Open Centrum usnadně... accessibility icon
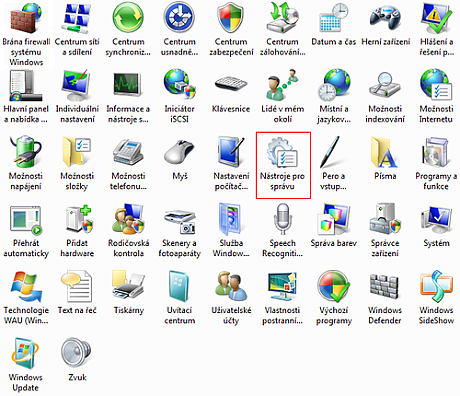The image size is (460, 396). (x=179, y=18)
